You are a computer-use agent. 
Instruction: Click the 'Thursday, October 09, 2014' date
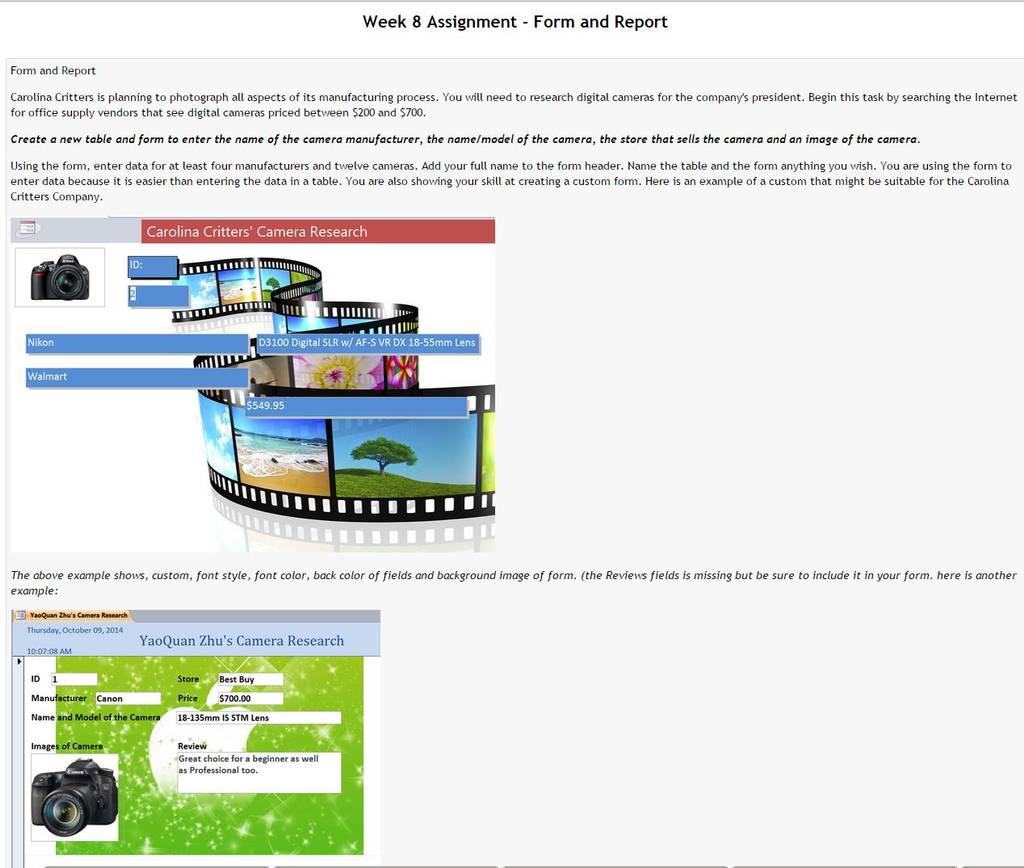[74, 630]
